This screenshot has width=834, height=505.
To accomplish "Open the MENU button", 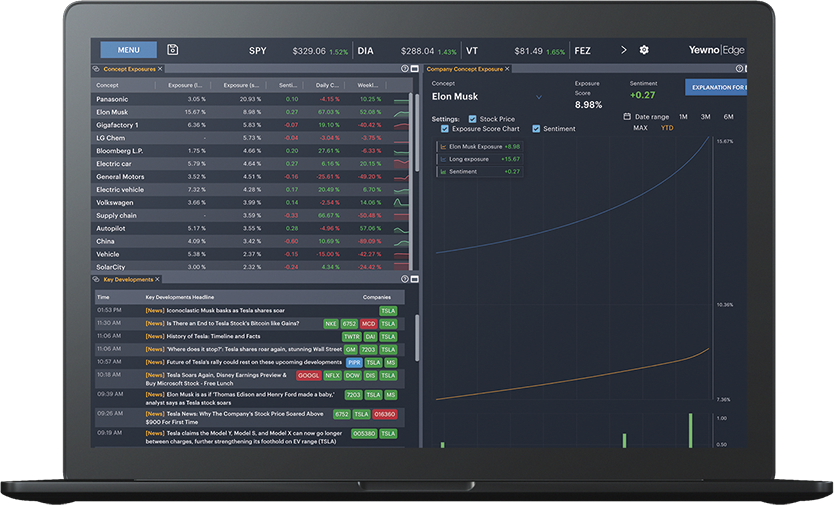I will (x=129, y=49).
